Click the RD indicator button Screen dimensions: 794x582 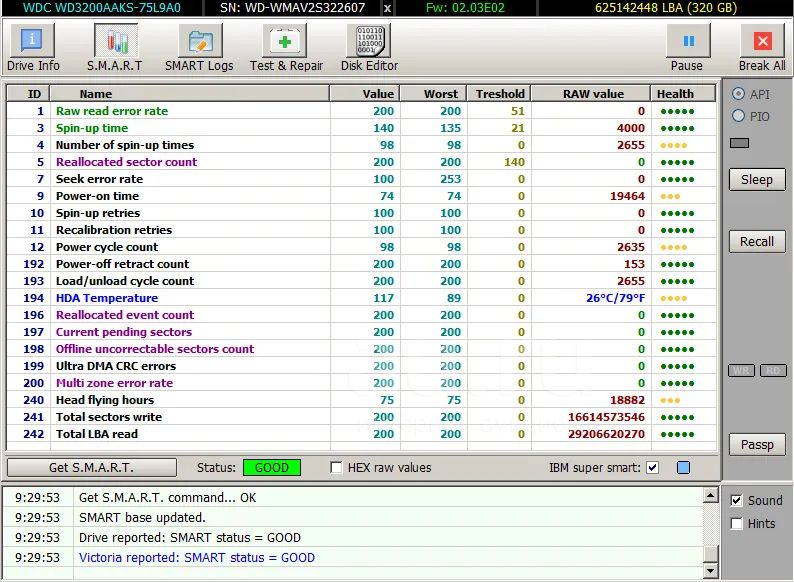point(773,371)
